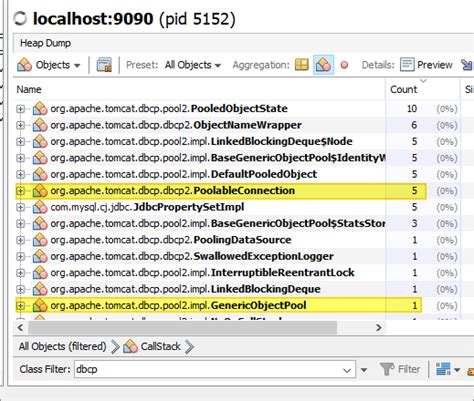Sort by the Count column header
The width and height of the screenshot is (474, 401).
coord(404,89)
